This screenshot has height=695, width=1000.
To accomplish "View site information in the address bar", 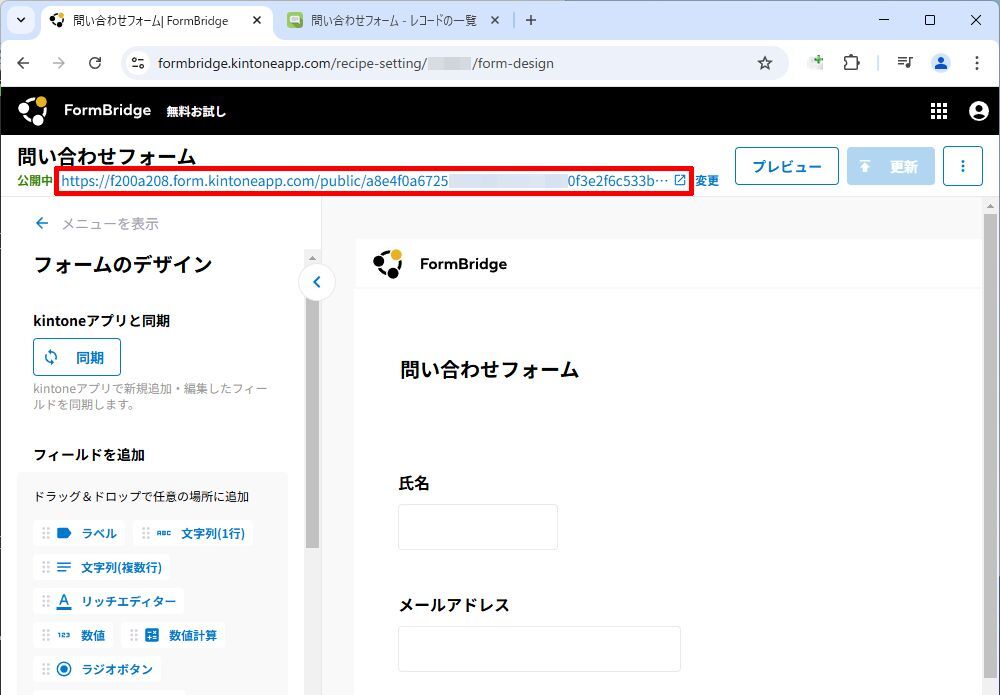I will coord(138,62).
